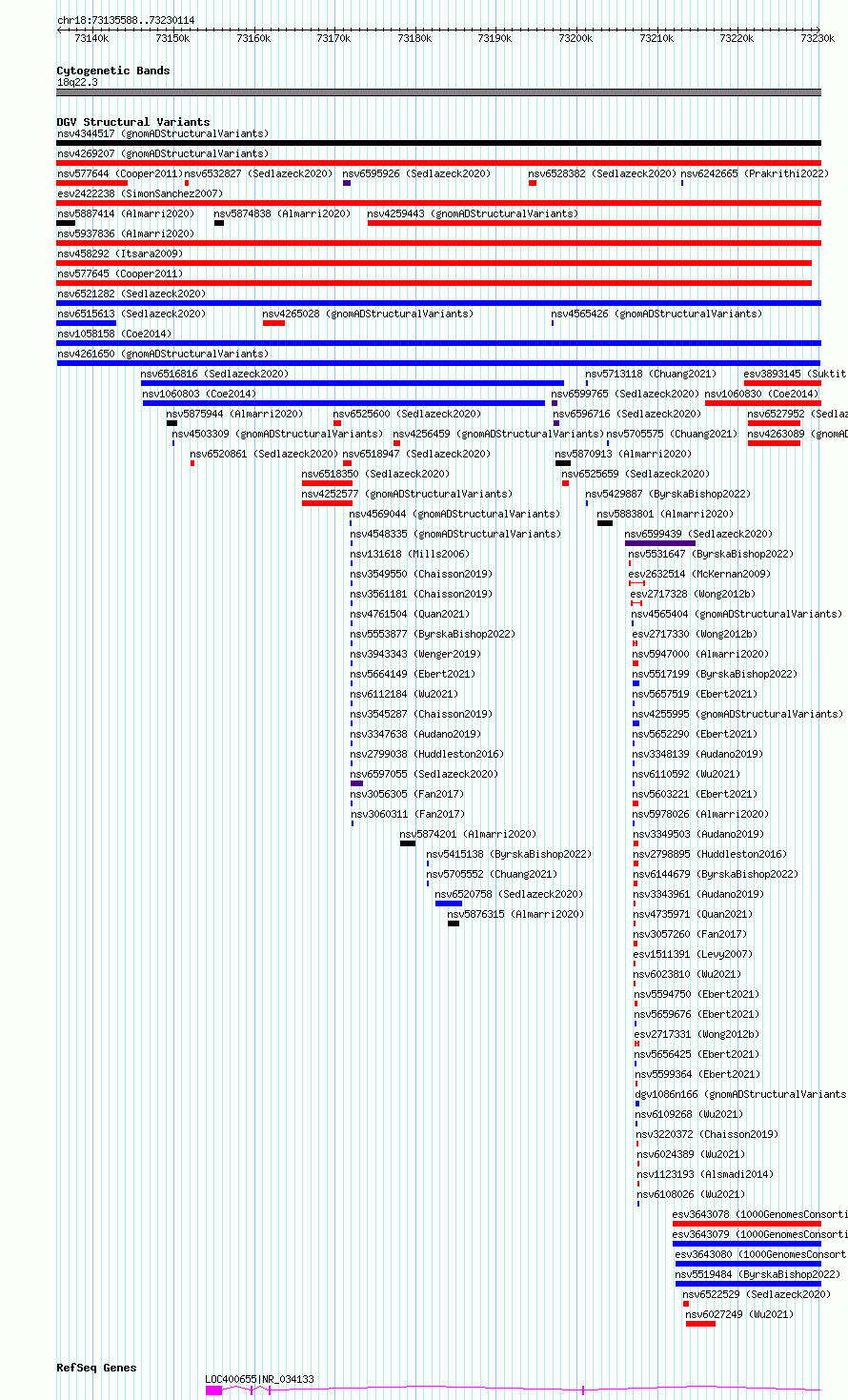Open nsv131618 (Mills2006) variant
The image size is (848, 1400).
click(x=410, y=555)
